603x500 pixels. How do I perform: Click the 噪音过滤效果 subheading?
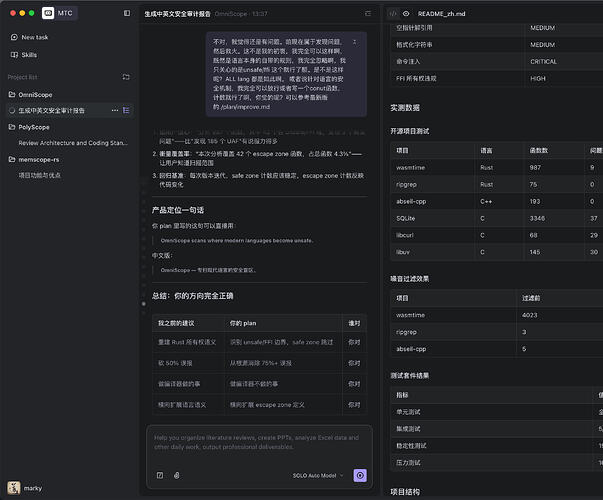point(410,279)
